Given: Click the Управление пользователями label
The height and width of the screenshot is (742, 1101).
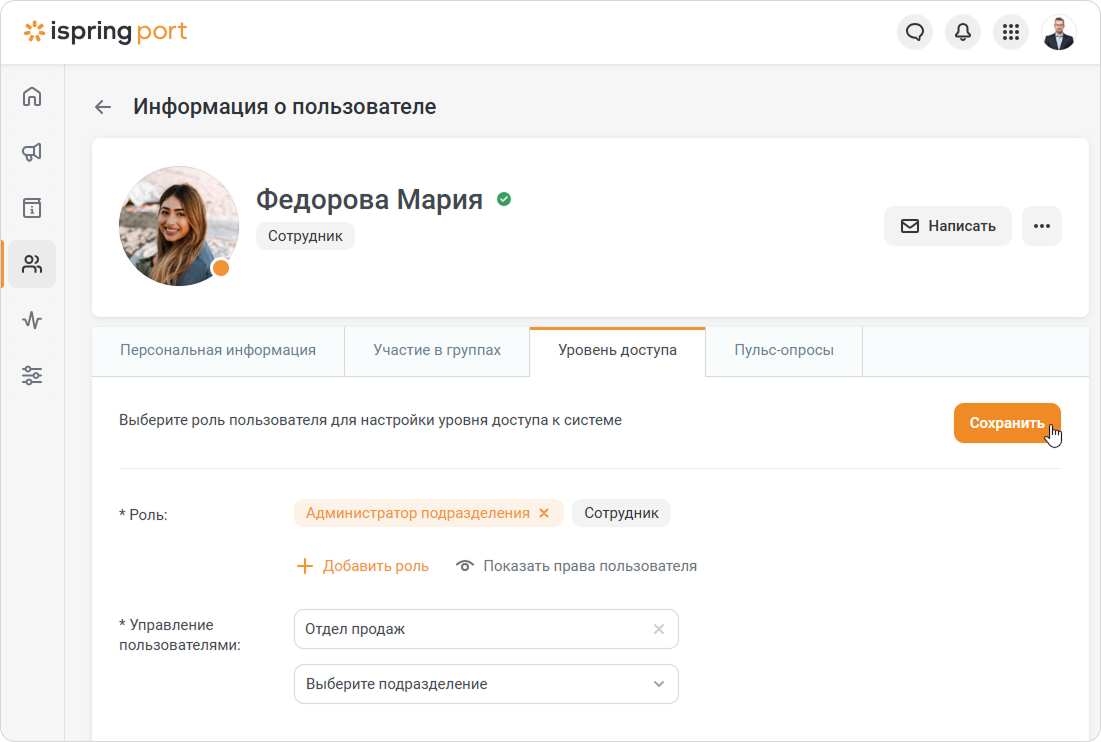Looking at the screenshot, I should [x=180, y=635].
